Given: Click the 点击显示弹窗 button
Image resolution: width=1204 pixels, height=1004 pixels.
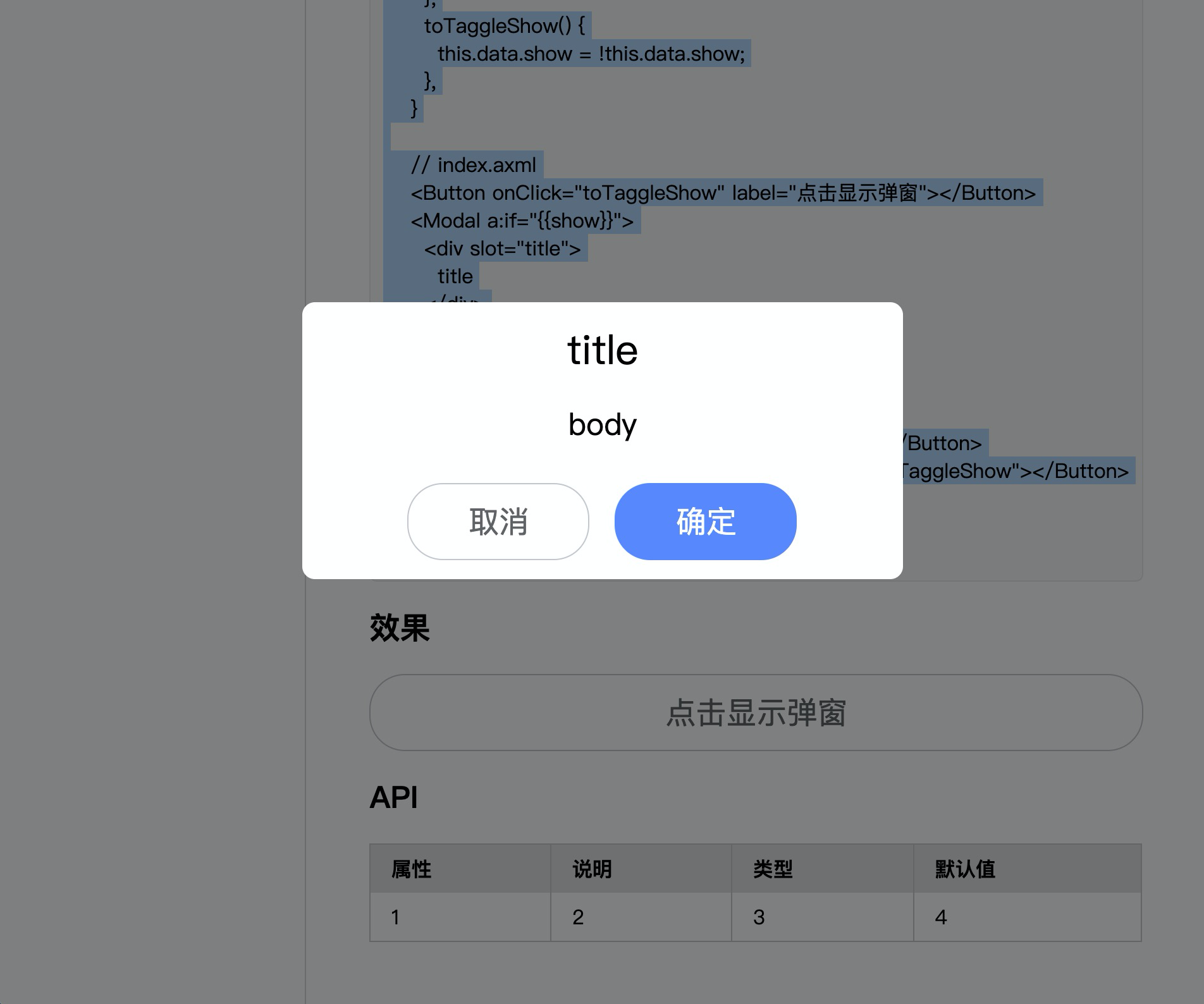Looking at the screenshot, I should tap(756, 713).
